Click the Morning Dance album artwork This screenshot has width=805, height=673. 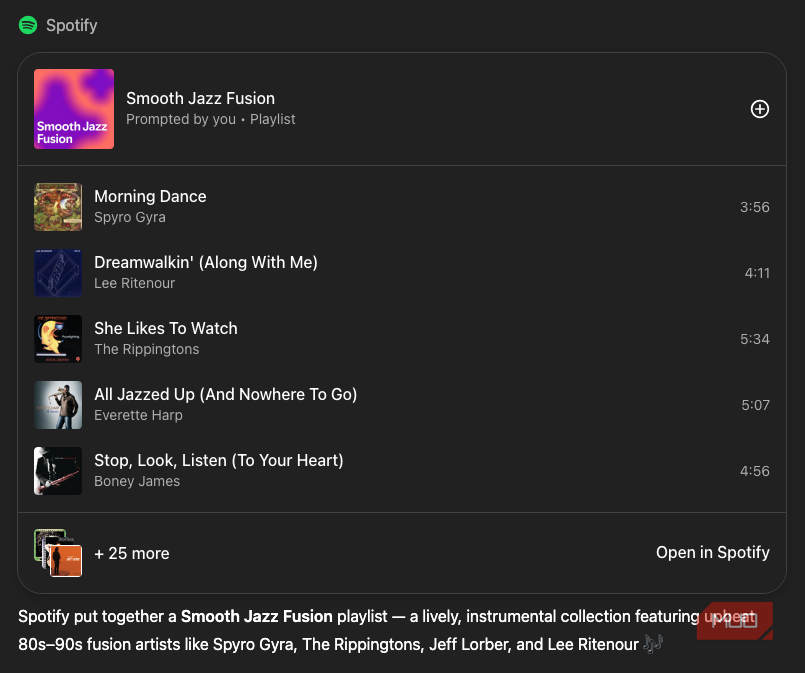[58, 207]
